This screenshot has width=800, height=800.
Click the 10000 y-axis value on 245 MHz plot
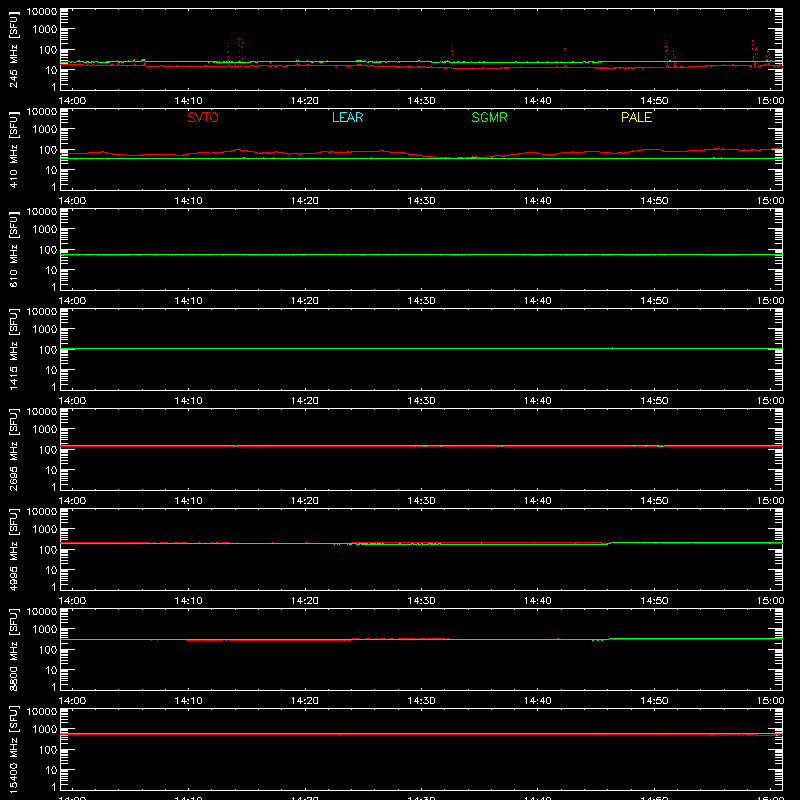tap(42, 12)
